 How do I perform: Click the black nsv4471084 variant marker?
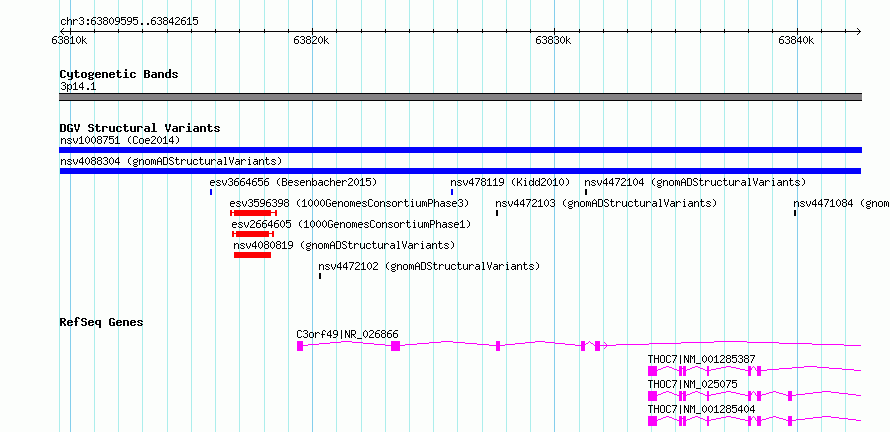click(795, 213)
